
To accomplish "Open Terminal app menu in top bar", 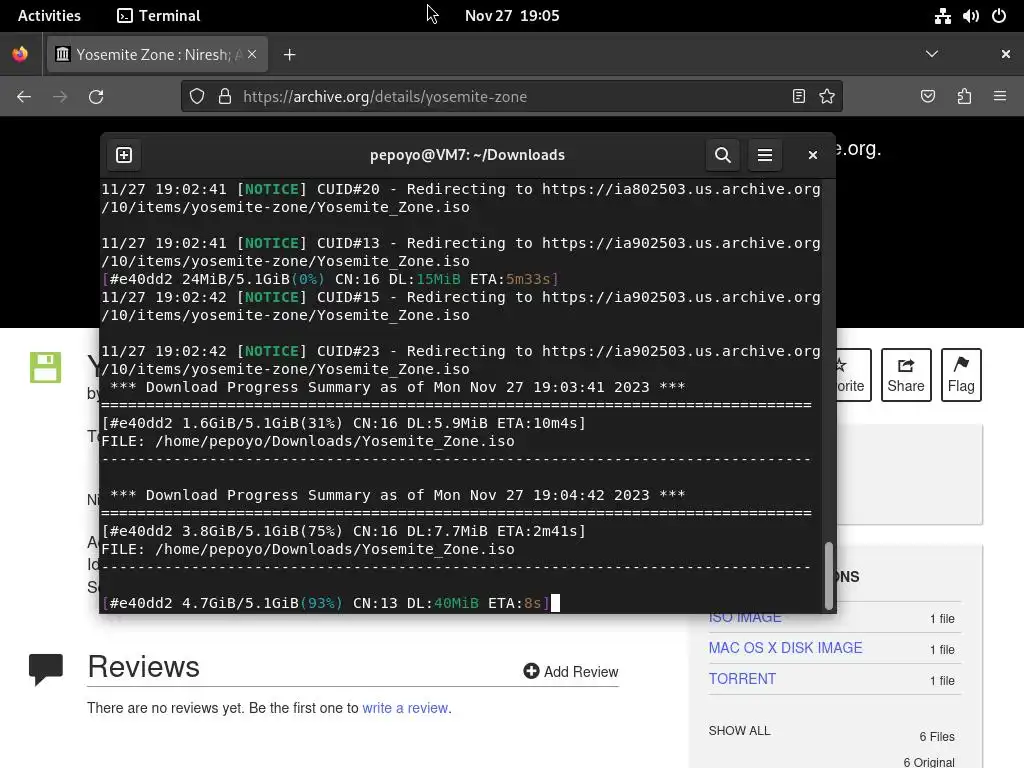I will 159,16.
